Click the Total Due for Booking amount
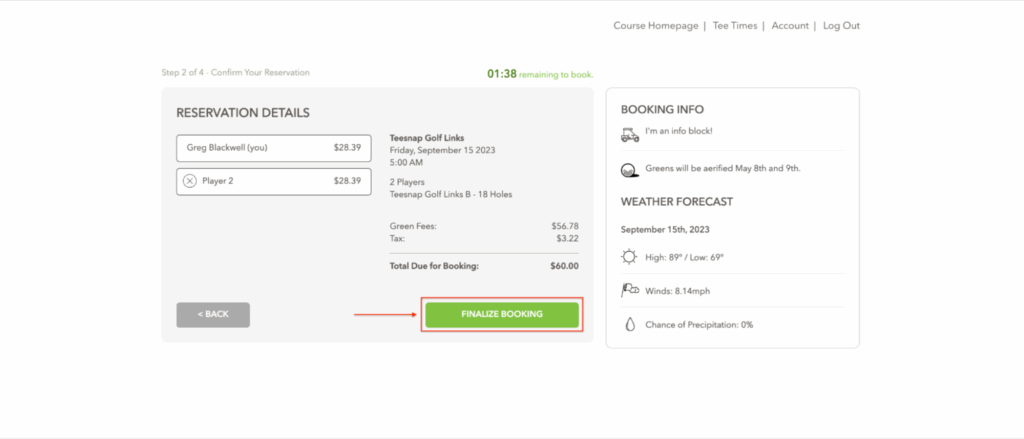Image resolution: width=1024 pixels, height=439 pixels. tap(564, 266)
